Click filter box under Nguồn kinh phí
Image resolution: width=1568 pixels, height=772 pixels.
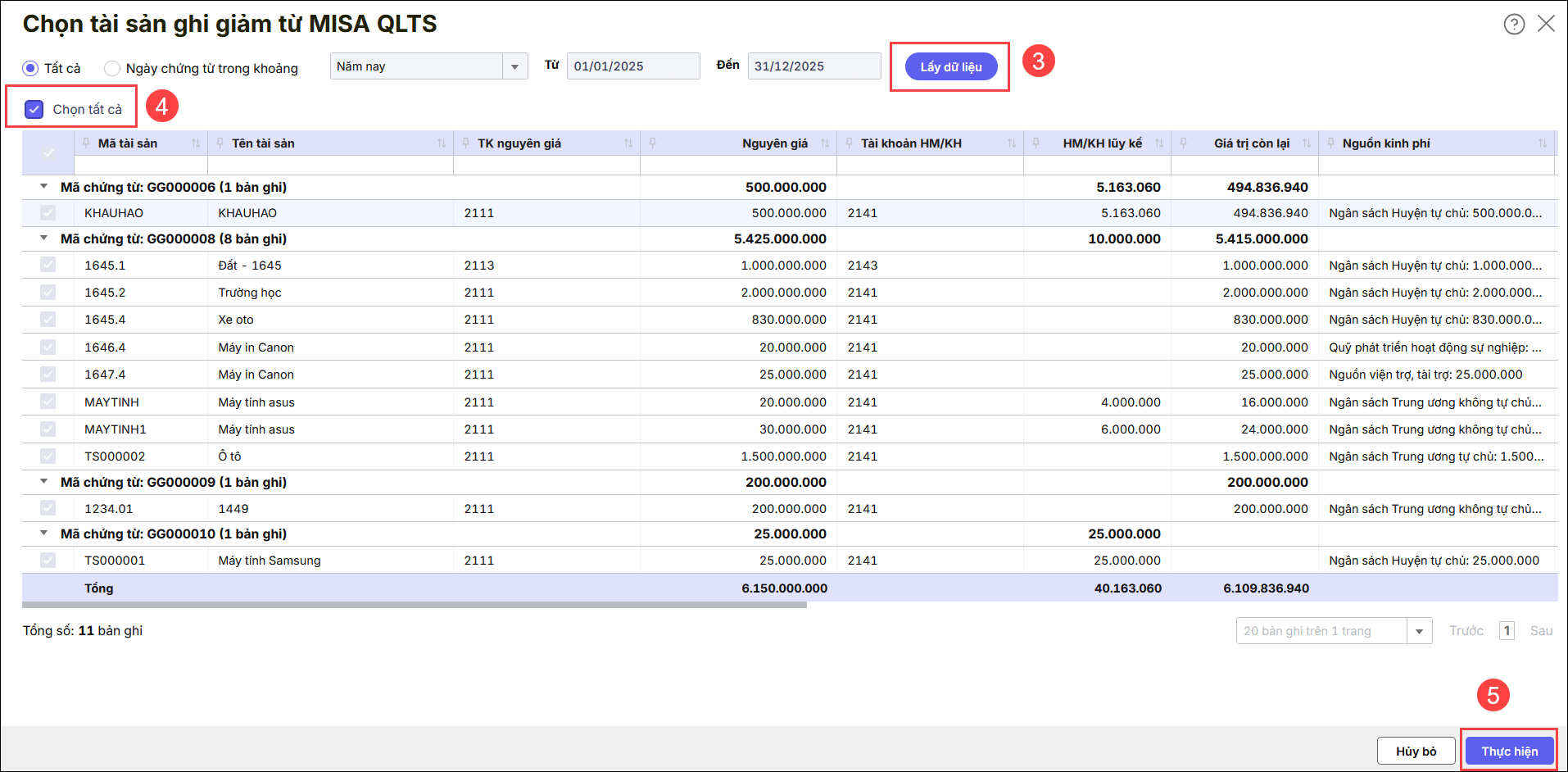click(x=1437, y=166)
